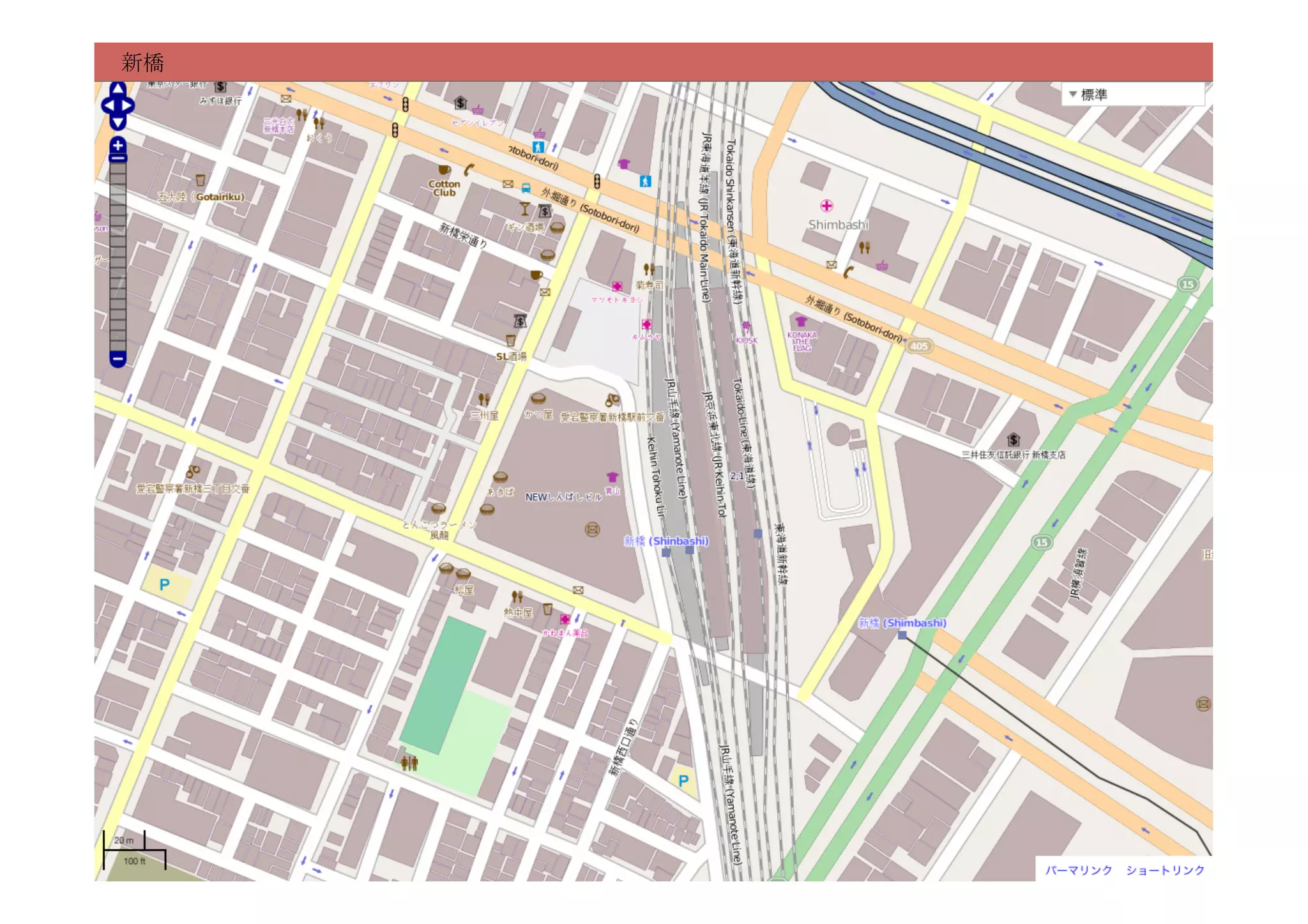Pan the map up with arrow

118,89
